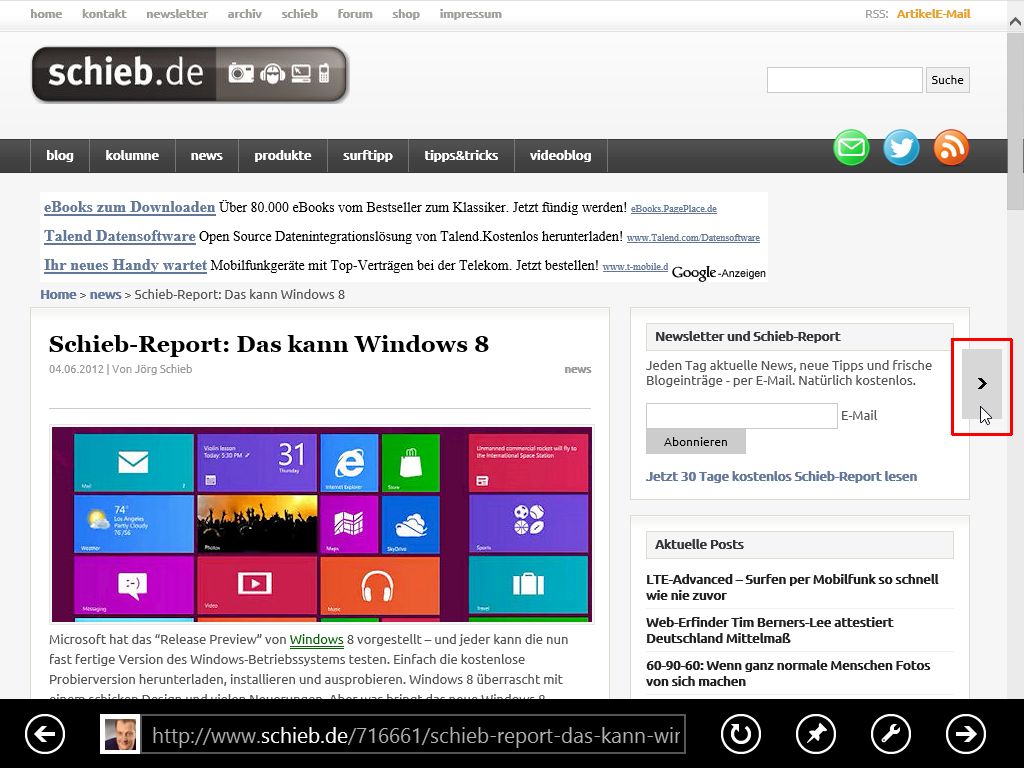Open the produkte navigation tab

(283, 155)
